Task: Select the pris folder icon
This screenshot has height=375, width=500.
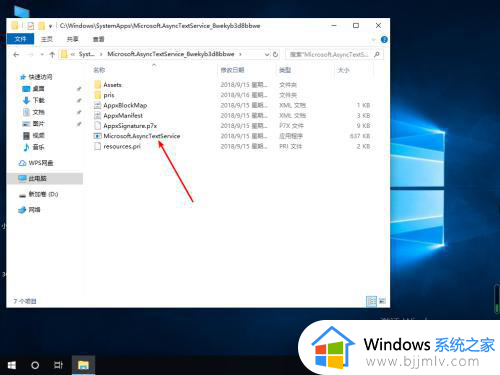Action: (x=97, y=95)
